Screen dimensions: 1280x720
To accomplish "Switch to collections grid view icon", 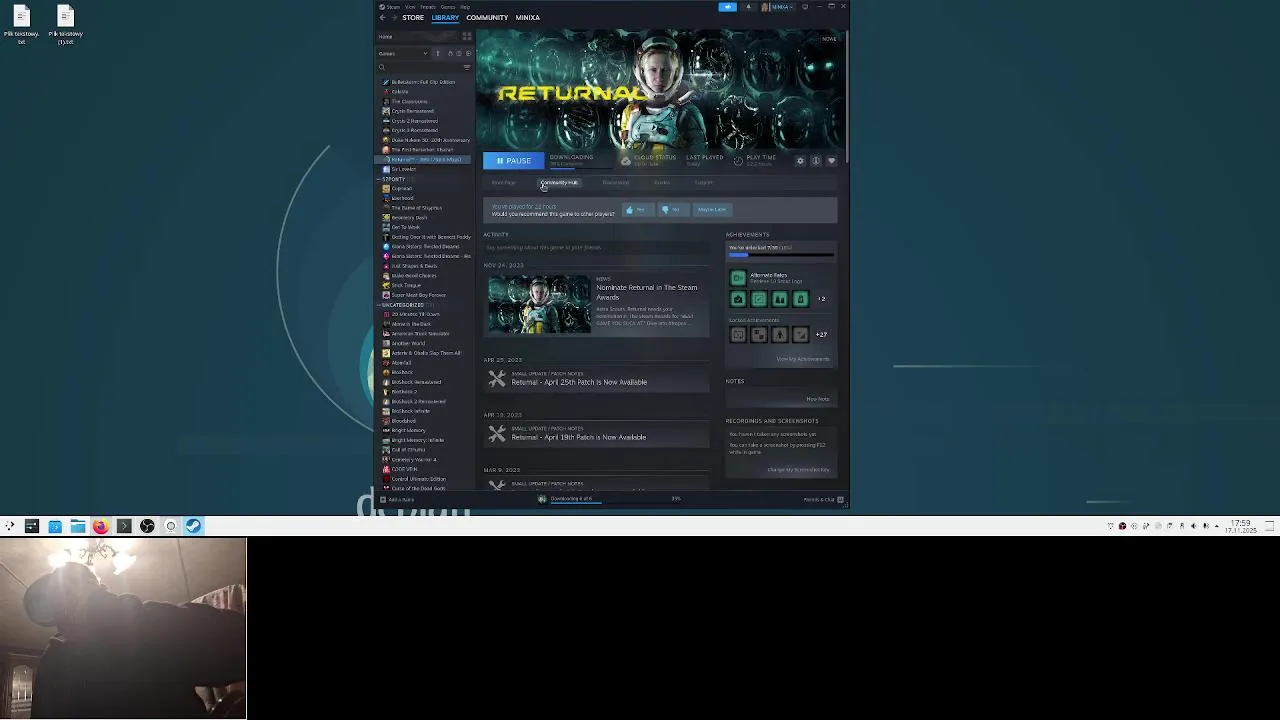I will pyautogui.click(x=466, y=37).
